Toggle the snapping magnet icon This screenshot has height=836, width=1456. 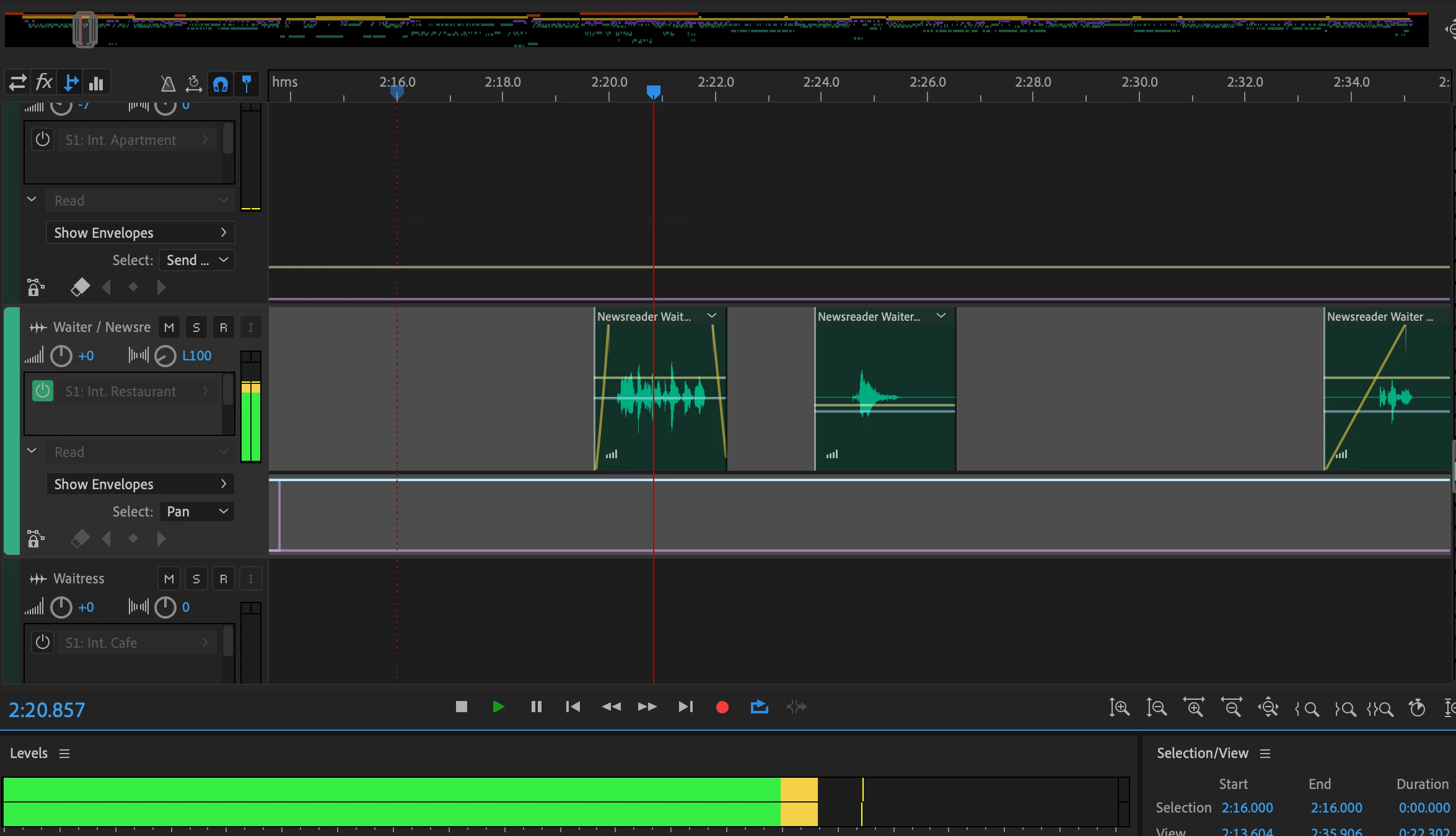tap(221, 83)
